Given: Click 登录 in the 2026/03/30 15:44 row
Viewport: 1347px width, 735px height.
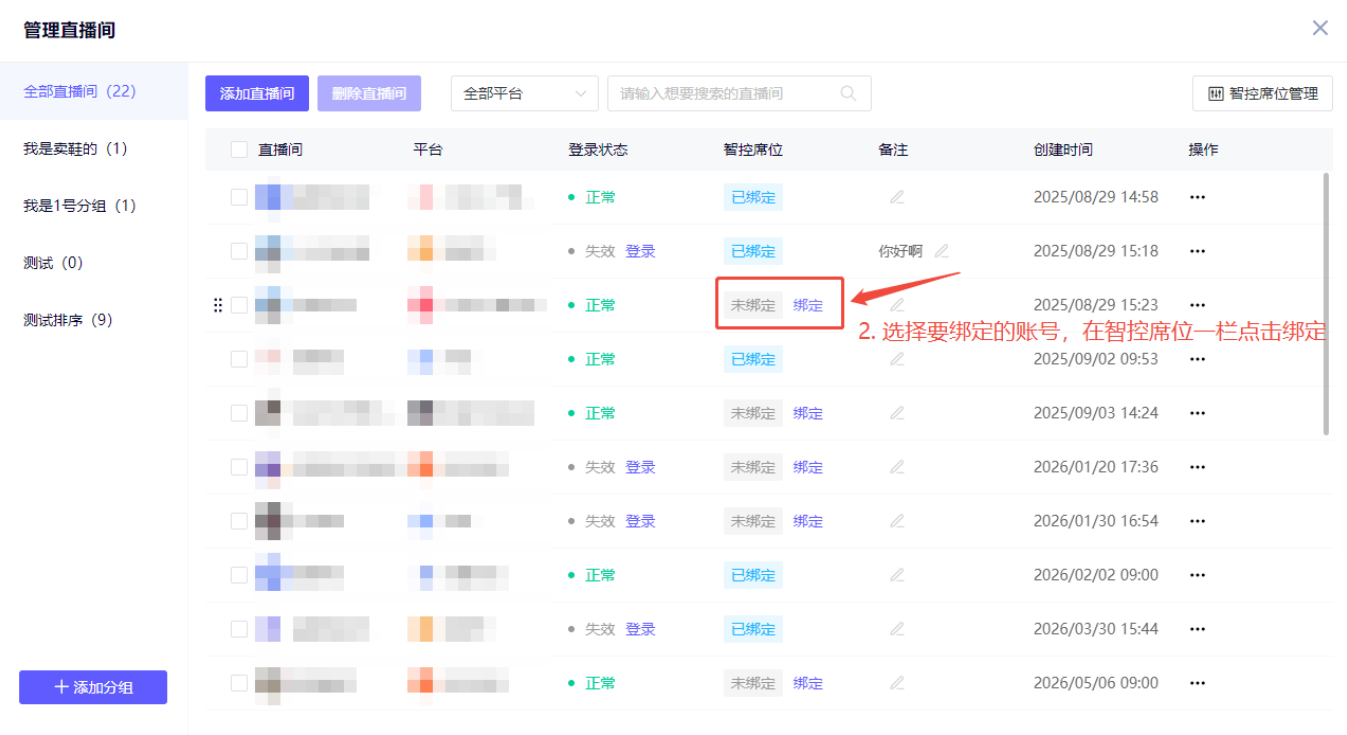Looking at the screenshot, I should tap(640, 629).
